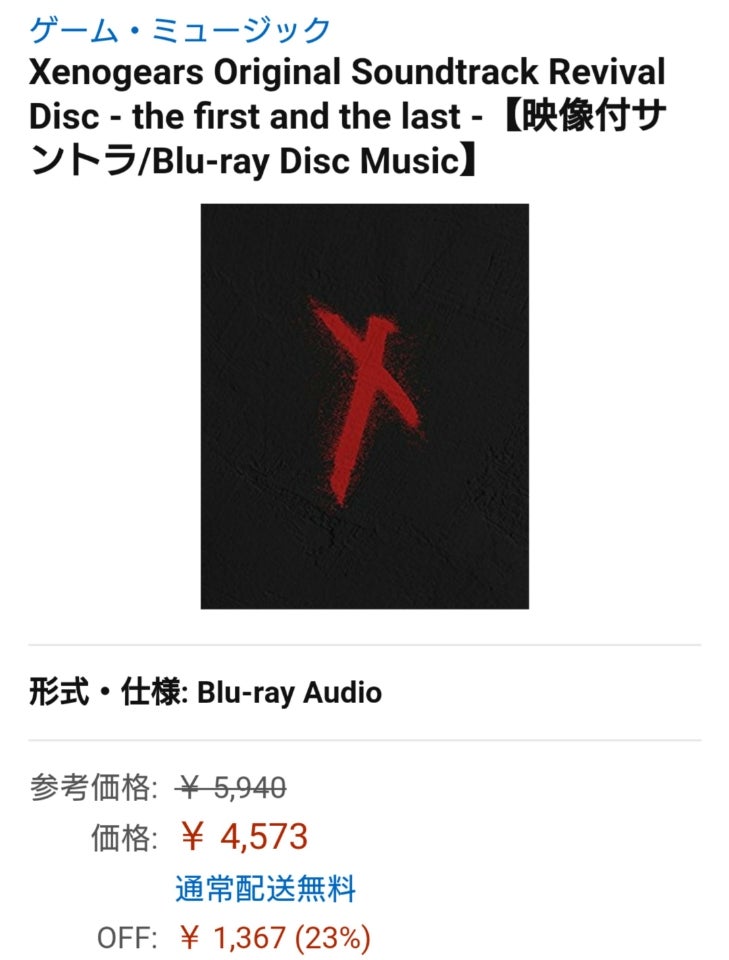Click the red ¥4,573 price
The image size is (729, 960).
tap(244, 837)
